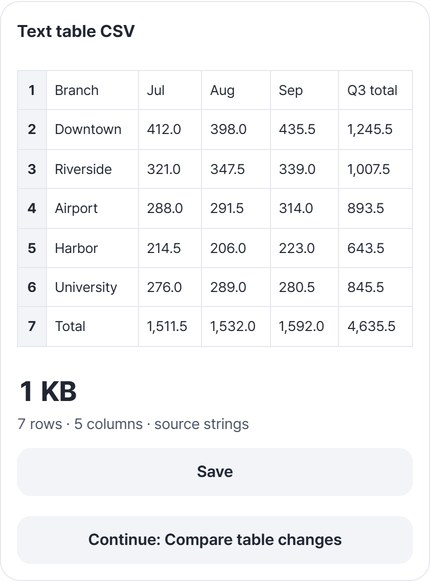
Task: Click Riverside Q3 total 1,007.5
Action: [375, 169]
